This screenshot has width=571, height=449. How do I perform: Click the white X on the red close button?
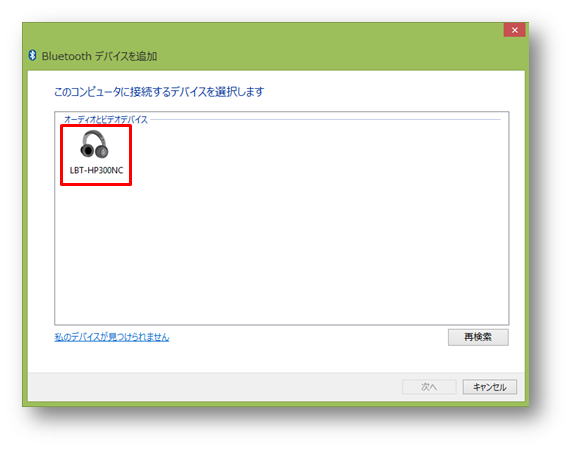point(515,30)
